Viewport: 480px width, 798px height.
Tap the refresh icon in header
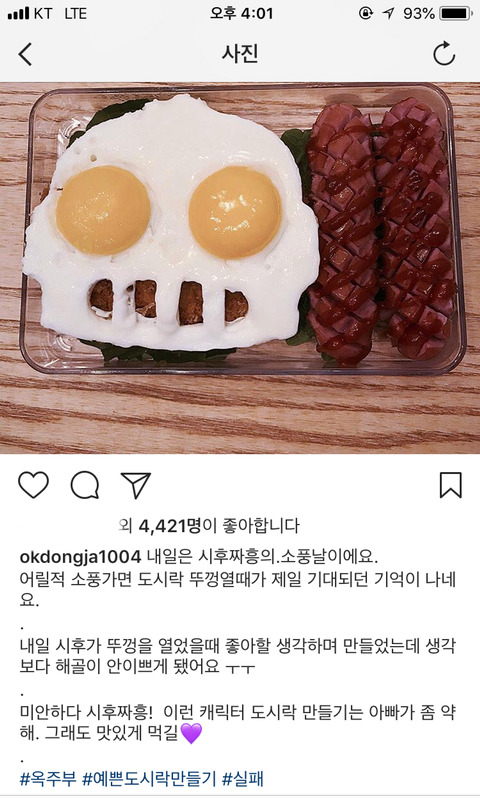[x=443, y=53]
